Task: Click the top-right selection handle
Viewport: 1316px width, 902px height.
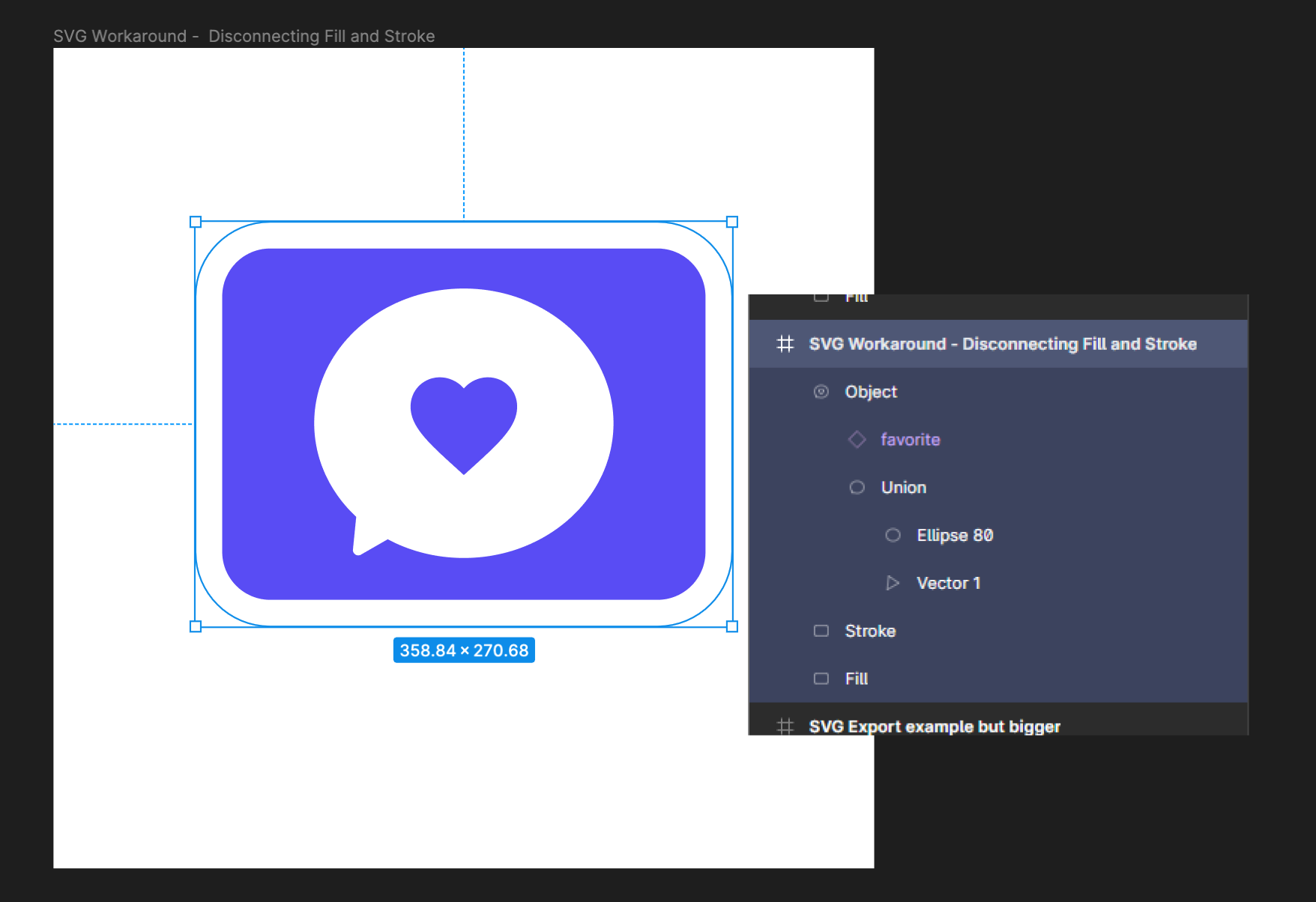Action: click(x=732, y=222)
